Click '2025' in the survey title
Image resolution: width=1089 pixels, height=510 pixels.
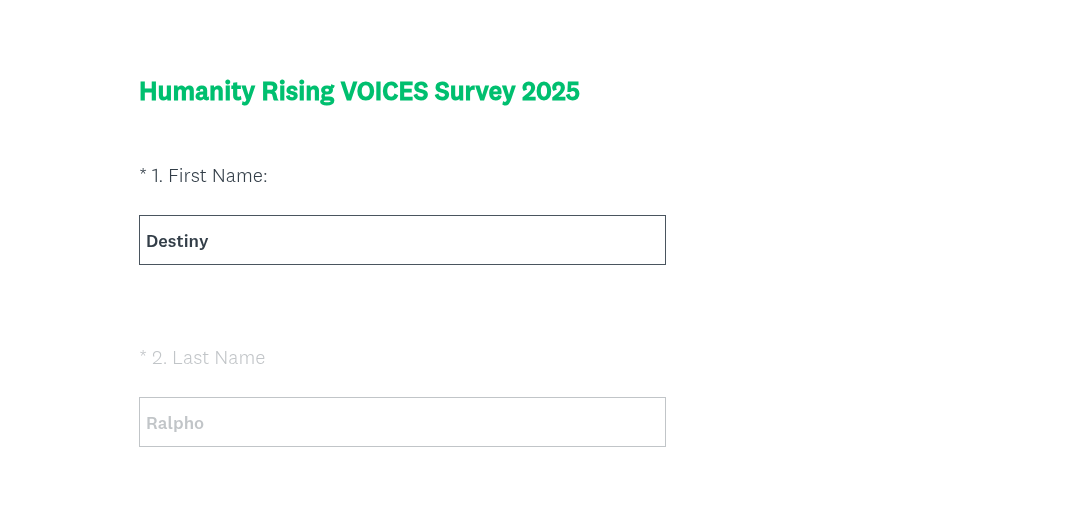pos(550,91)
